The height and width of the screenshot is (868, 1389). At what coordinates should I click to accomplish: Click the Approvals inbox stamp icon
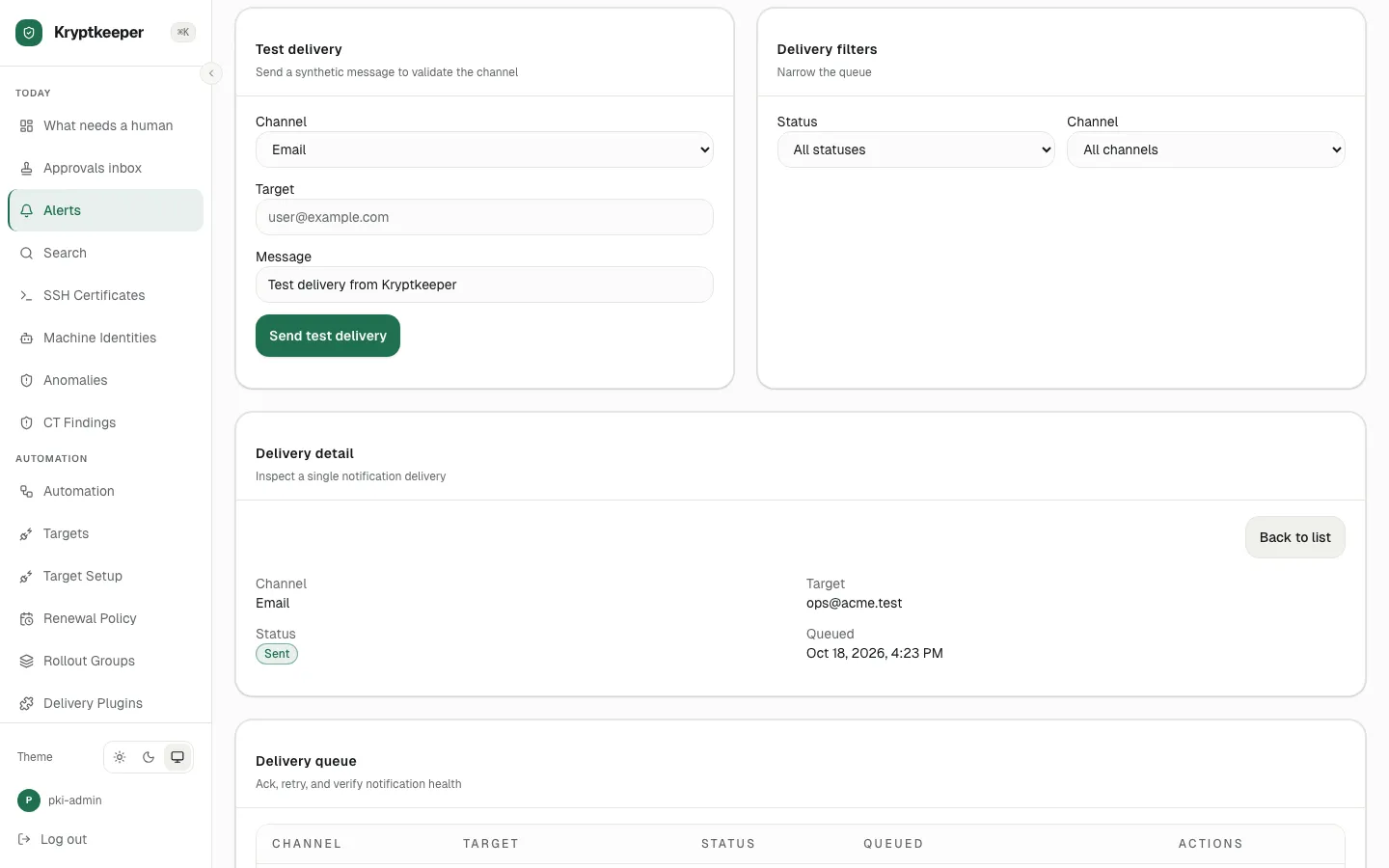coord(26,169)
